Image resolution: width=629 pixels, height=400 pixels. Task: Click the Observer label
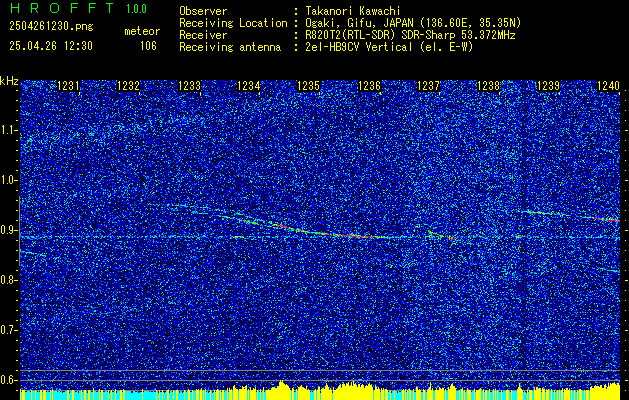[203, 11]
